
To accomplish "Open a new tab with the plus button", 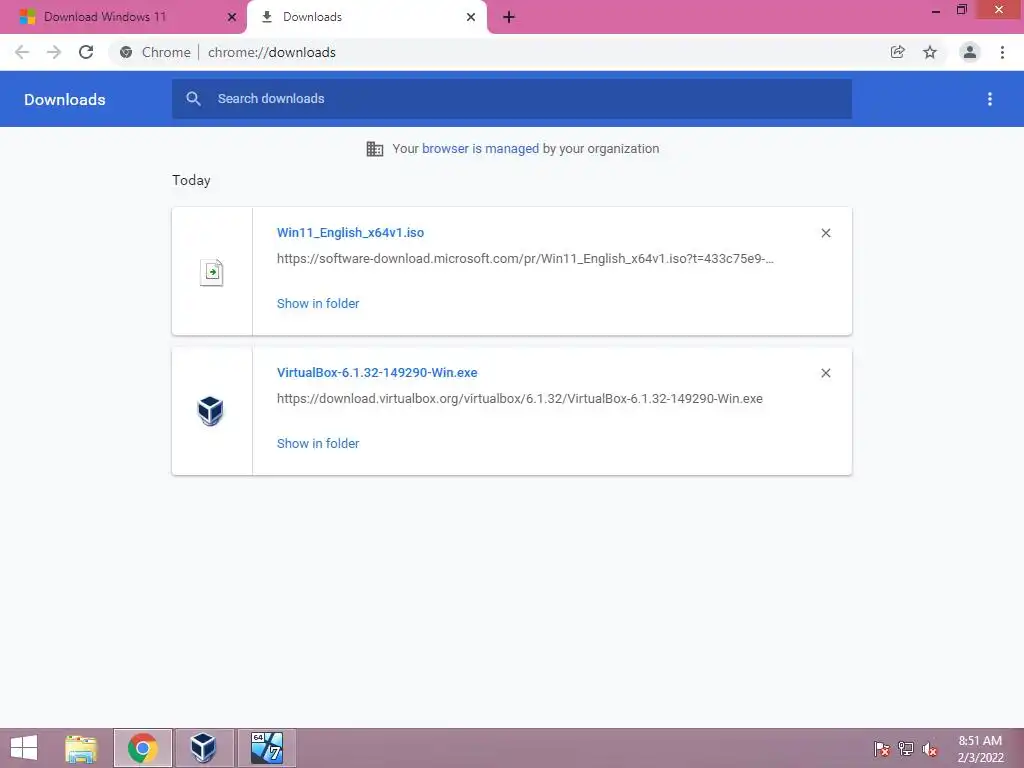I will 509,17.
